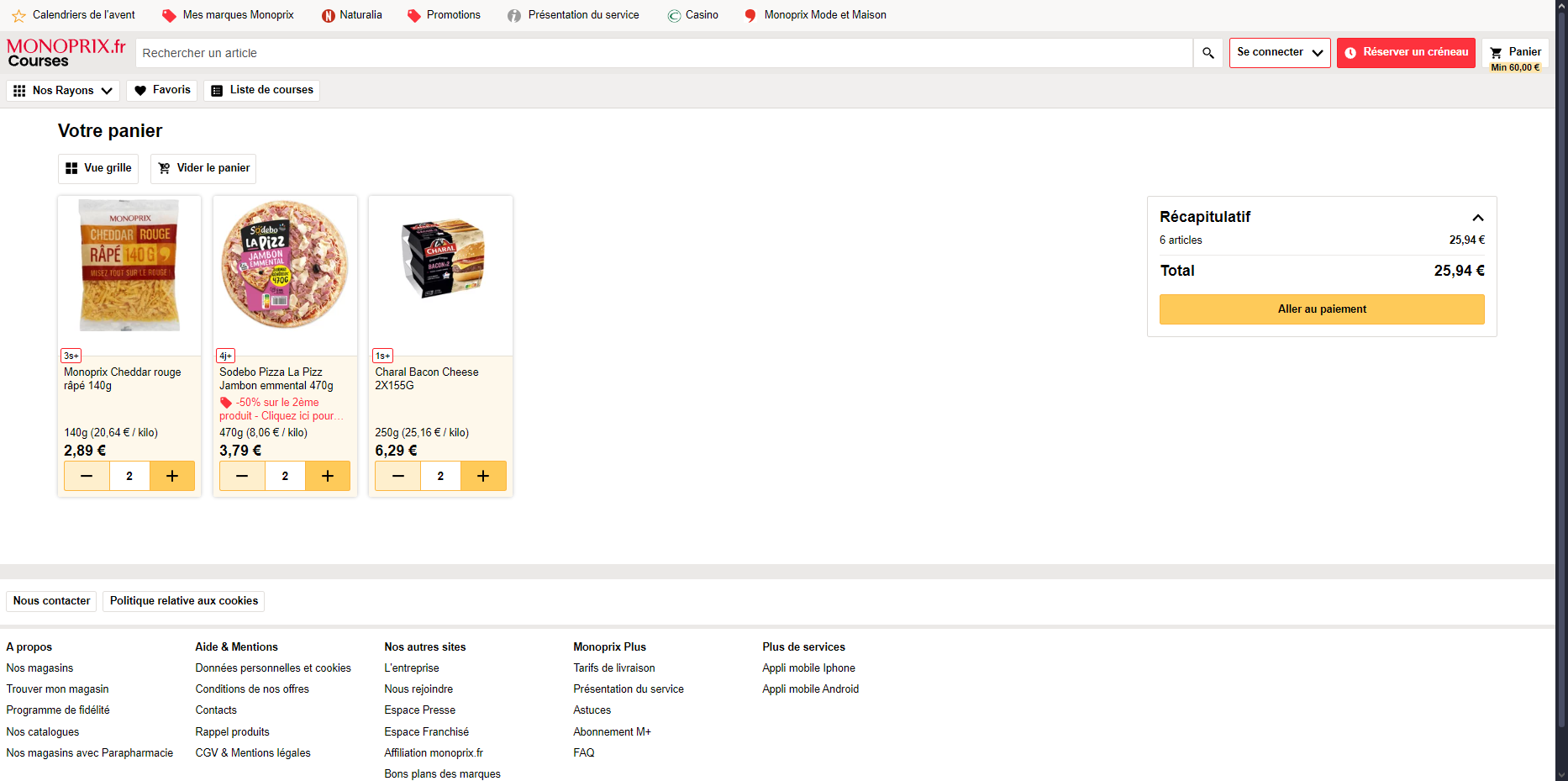Open the Sodebo Pizza product image

point(285,264)
